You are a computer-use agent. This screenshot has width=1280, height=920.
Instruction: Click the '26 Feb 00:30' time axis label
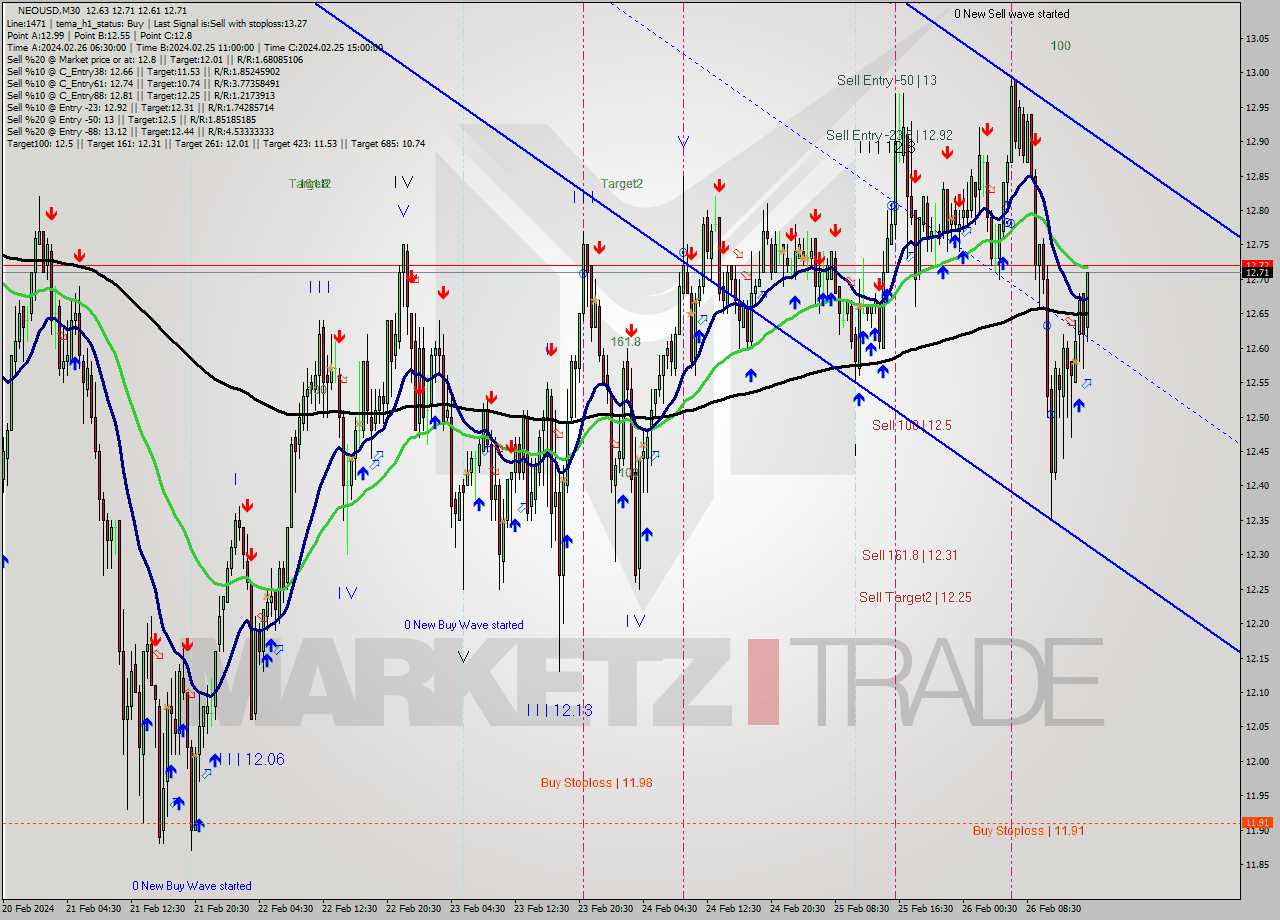click(x=989, y=908)
